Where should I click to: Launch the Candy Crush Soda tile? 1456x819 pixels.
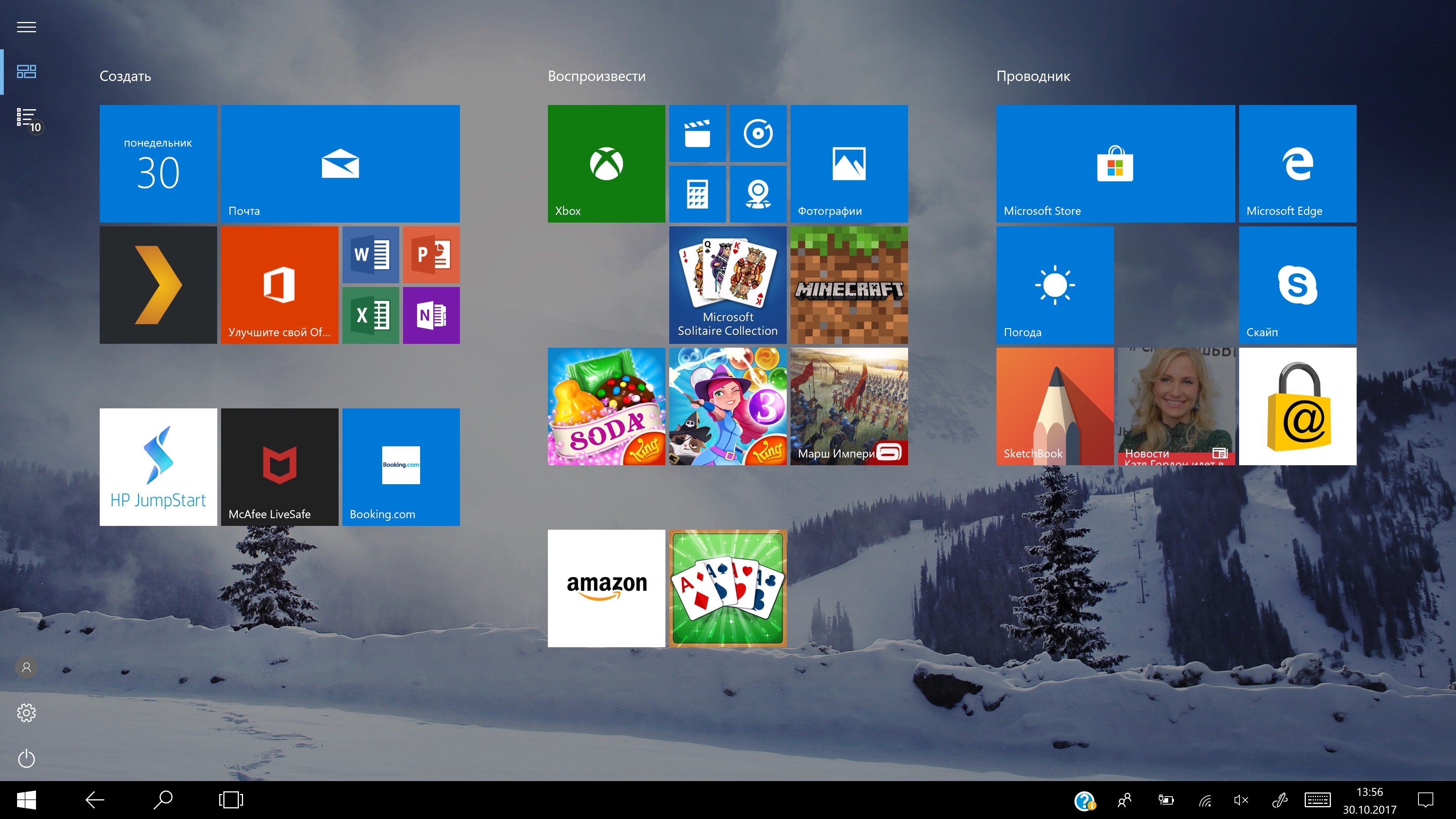(607, 406)
